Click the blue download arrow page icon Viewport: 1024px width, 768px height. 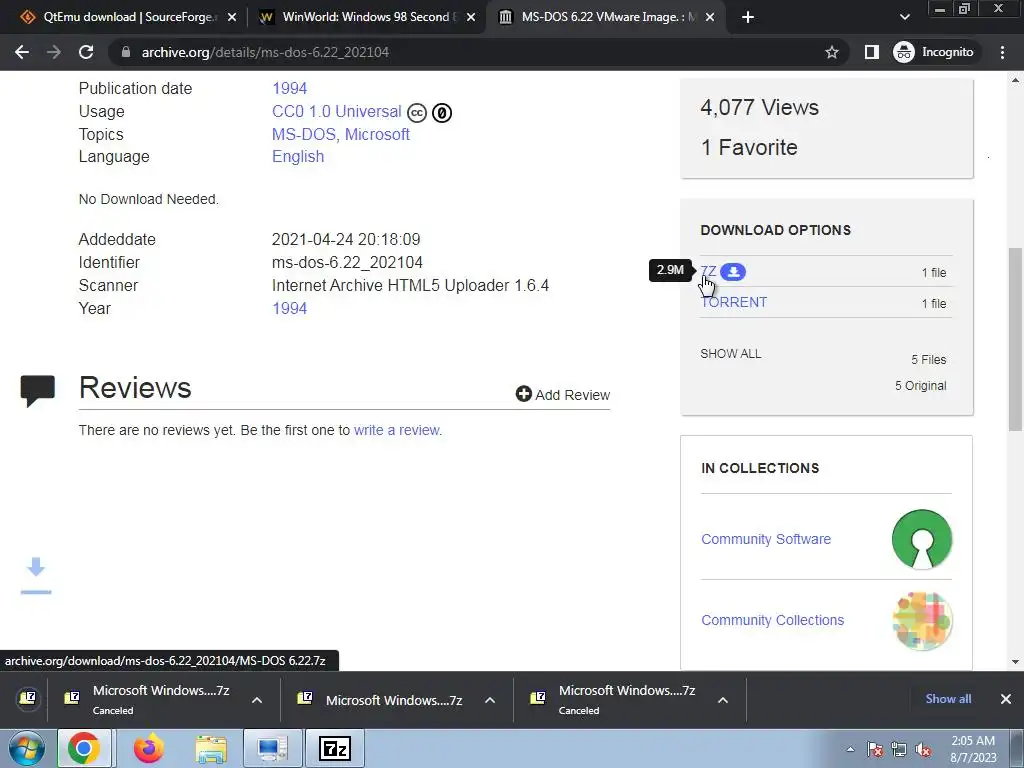(36, 576)
